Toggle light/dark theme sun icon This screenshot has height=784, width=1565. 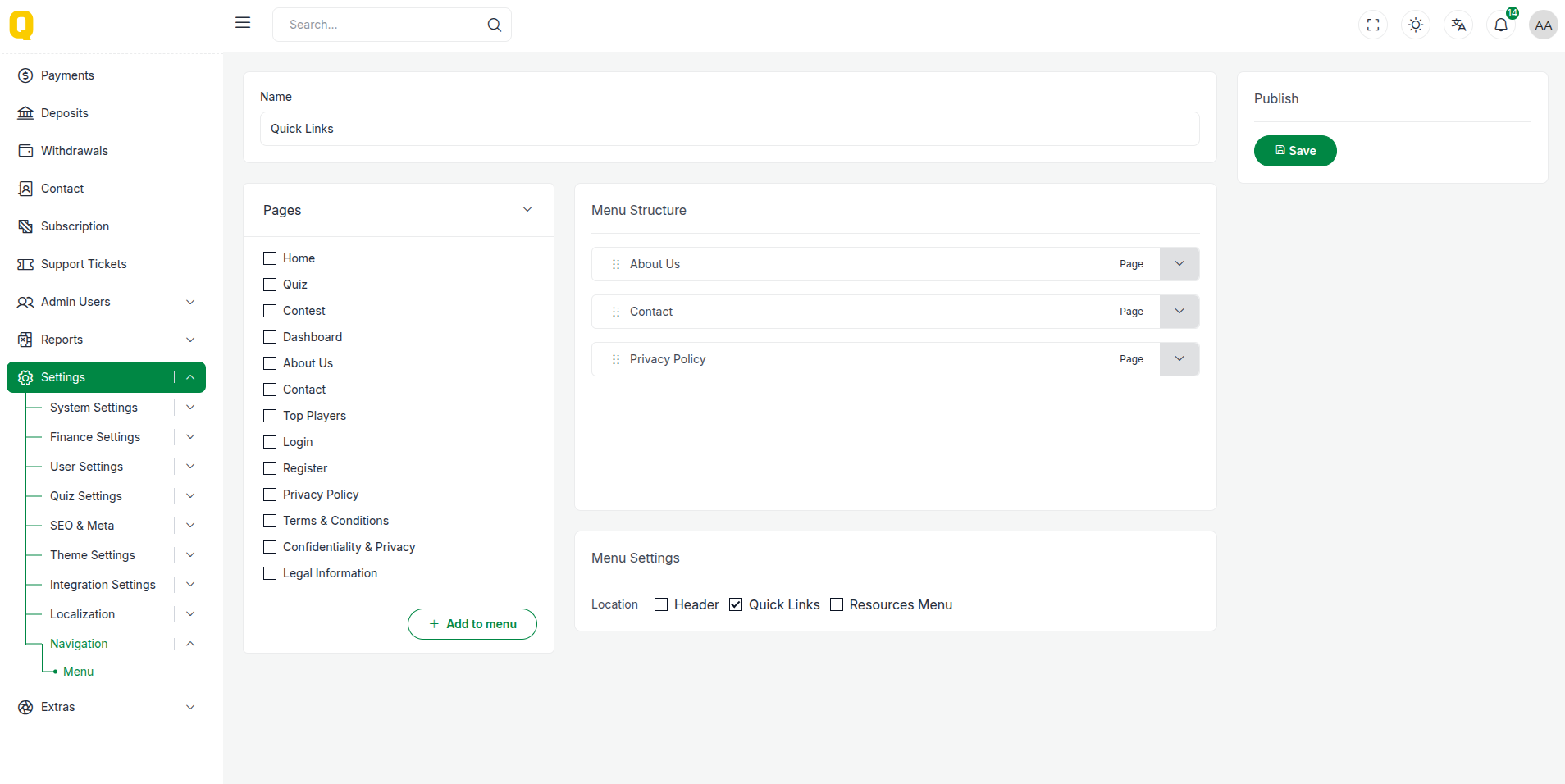[x=1416, y=25]
